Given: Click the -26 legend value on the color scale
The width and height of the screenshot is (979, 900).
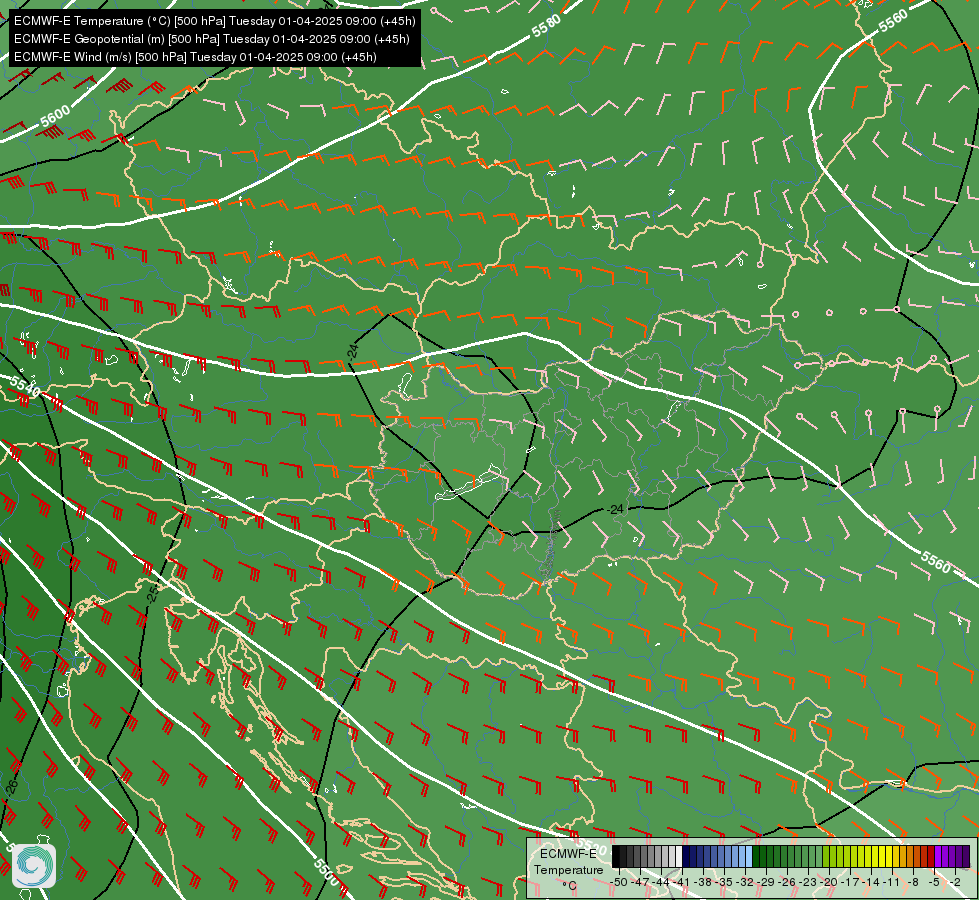Looking at the screenshot, I should point(787,883).
